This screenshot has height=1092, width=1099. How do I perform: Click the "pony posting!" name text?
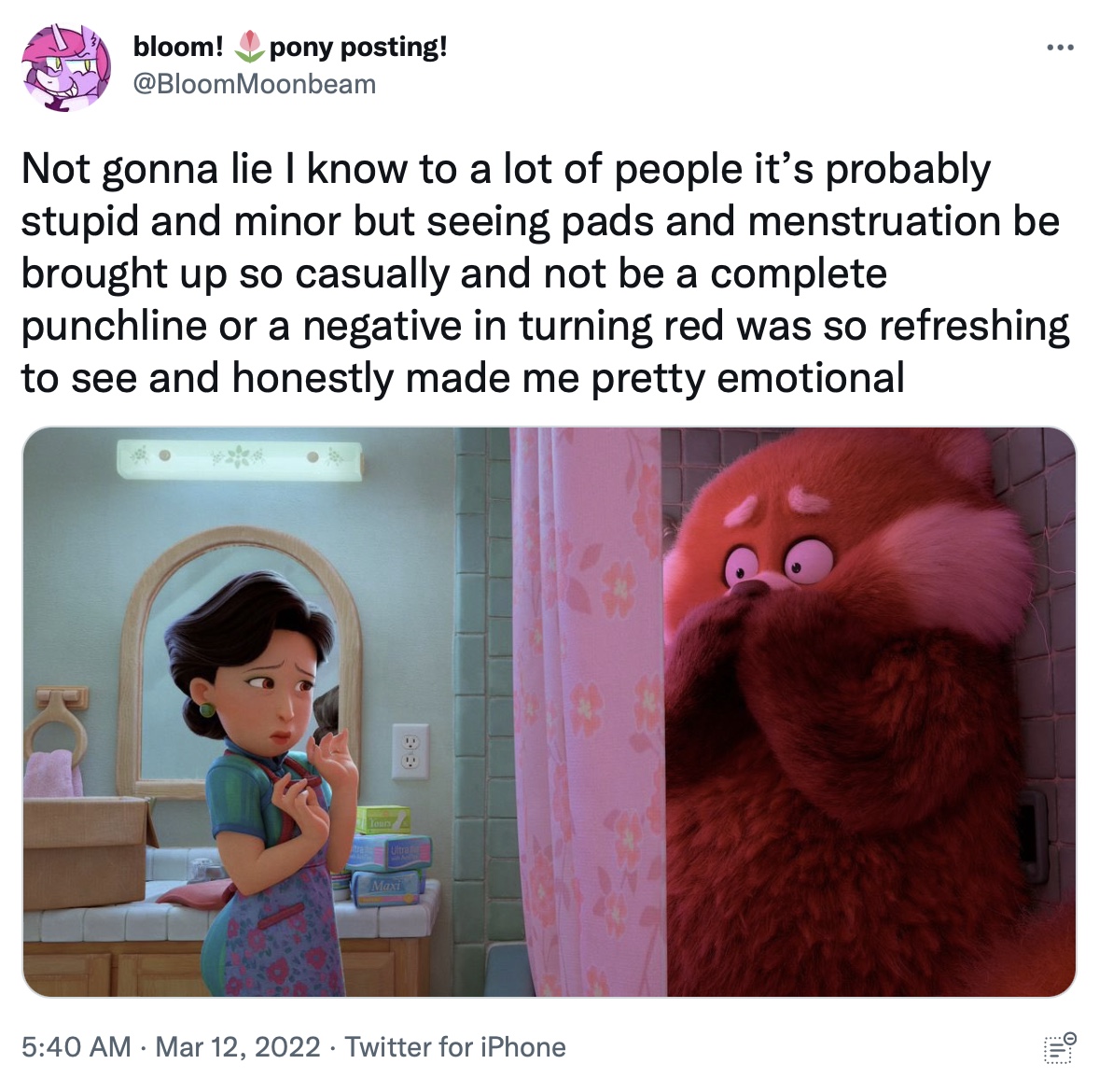[357, 47]
